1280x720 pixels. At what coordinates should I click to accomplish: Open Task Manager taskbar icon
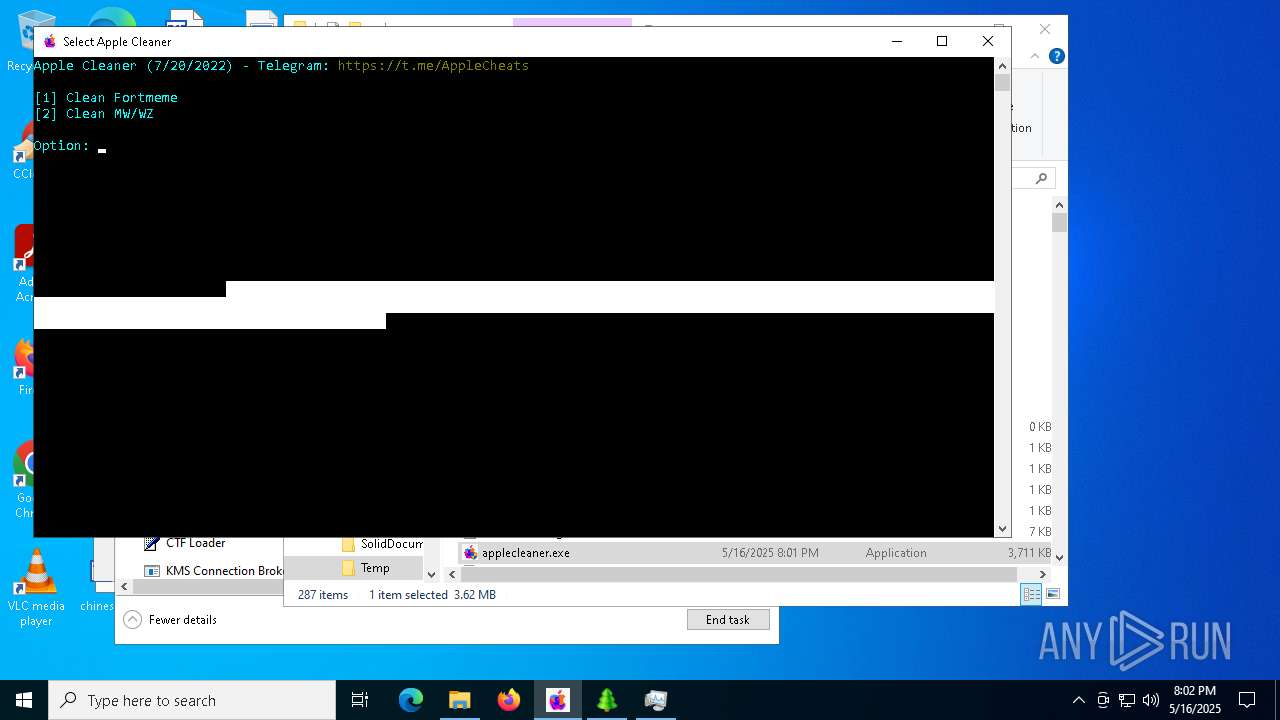pos(655,700)
